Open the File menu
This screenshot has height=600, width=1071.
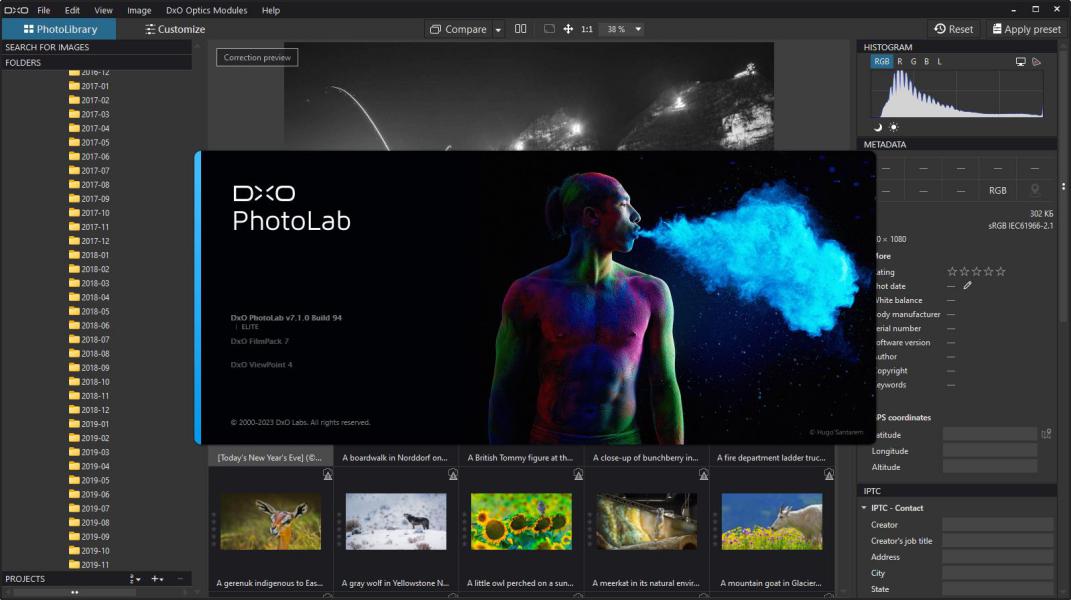44,10
